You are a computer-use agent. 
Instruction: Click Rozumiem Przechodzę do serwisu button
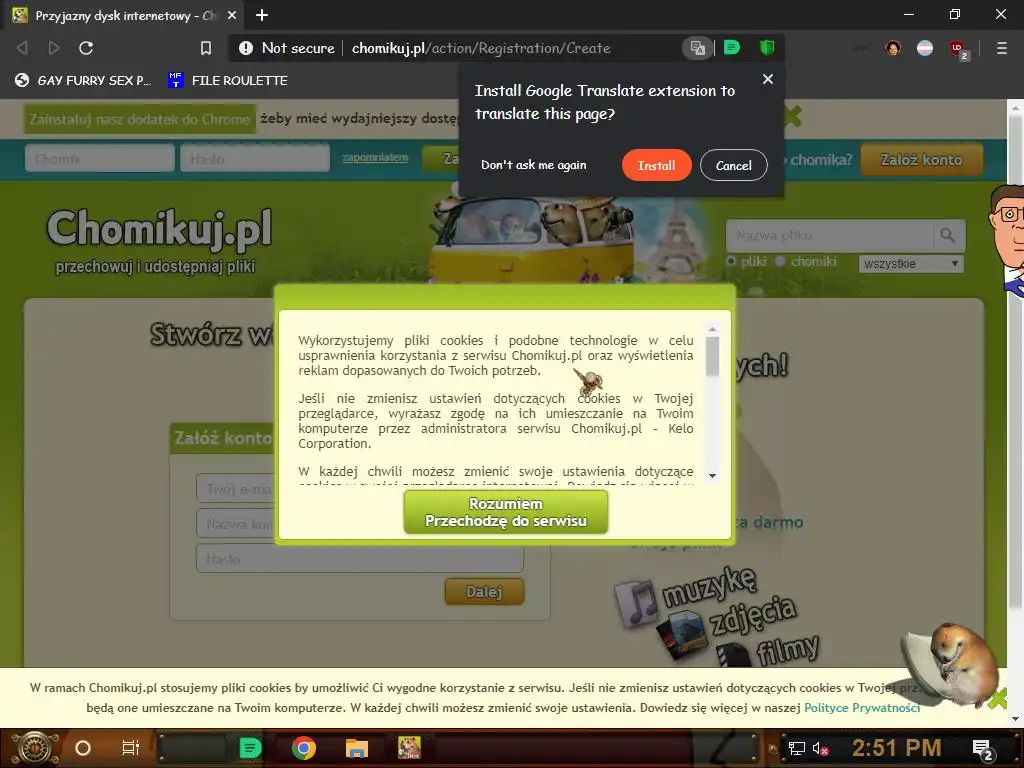click(x=505, y=512)
